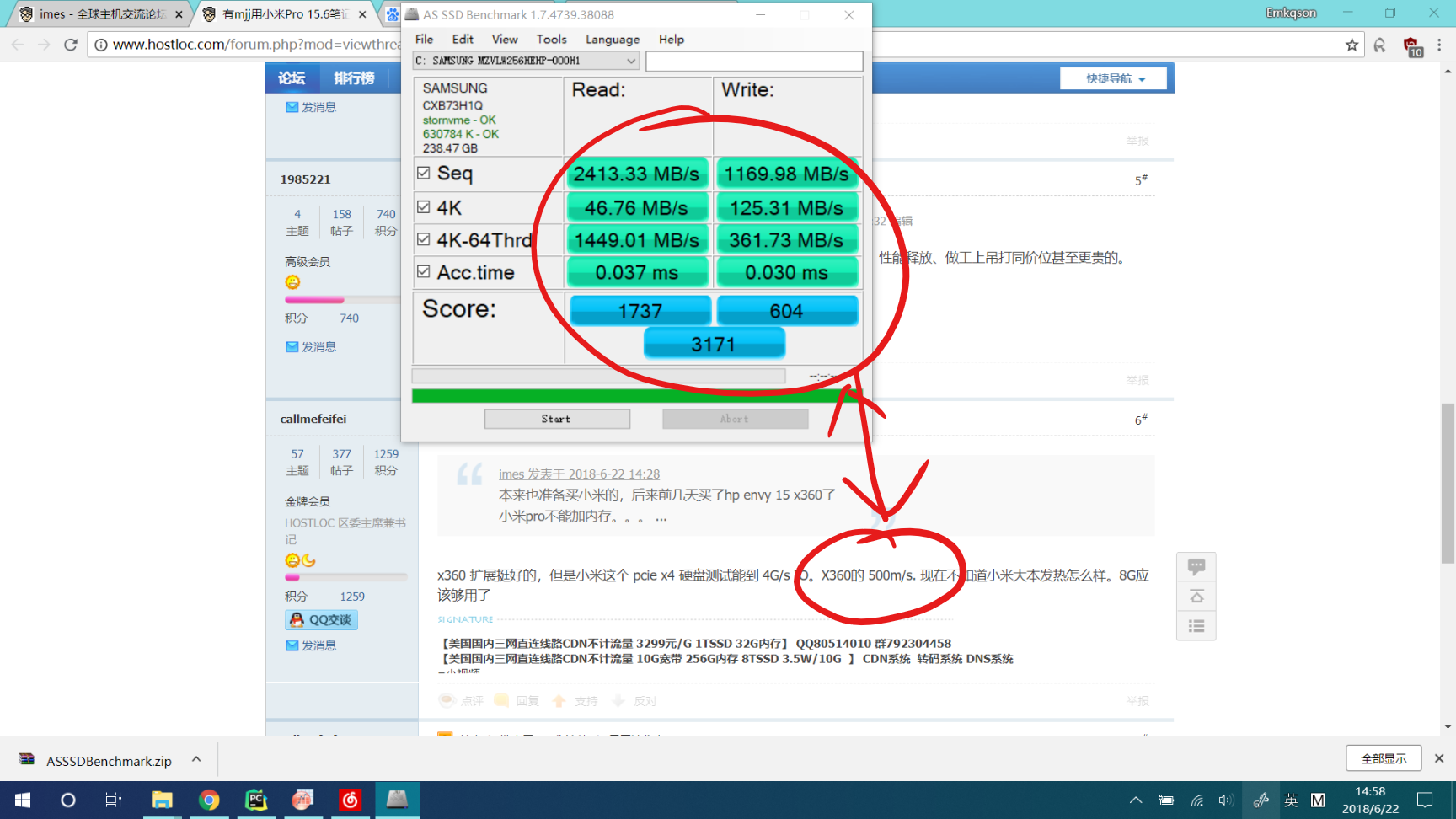
Task: Toggle the 4K-64Thrd benchmark checkbox
Action: tap(424, 239)
